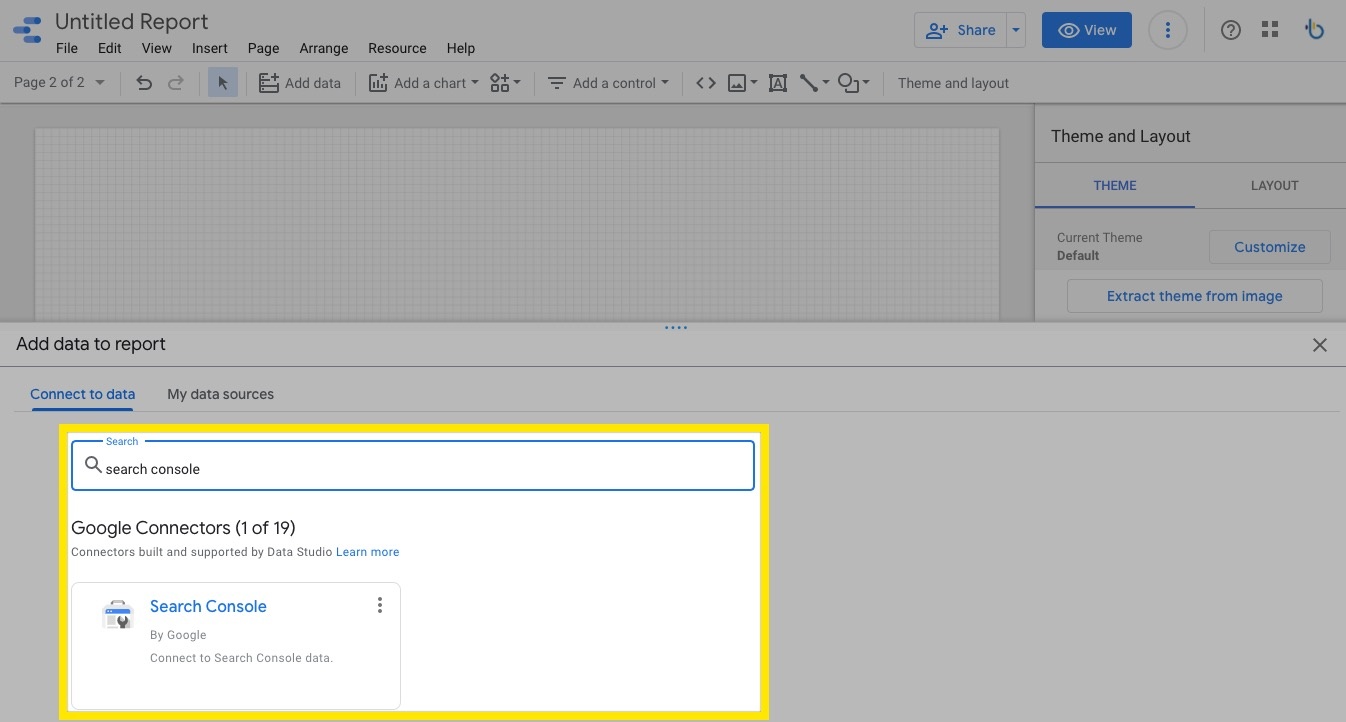
Task: Expand the Share options dropdown arrow
Action: point(1016,30)
